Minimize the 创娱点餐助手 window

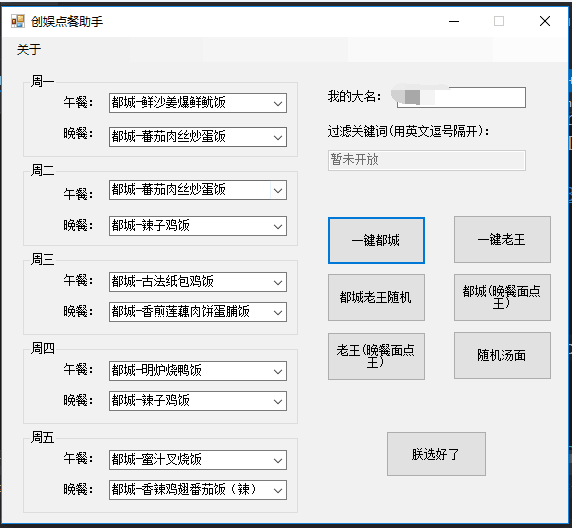[x=454, y=21]
